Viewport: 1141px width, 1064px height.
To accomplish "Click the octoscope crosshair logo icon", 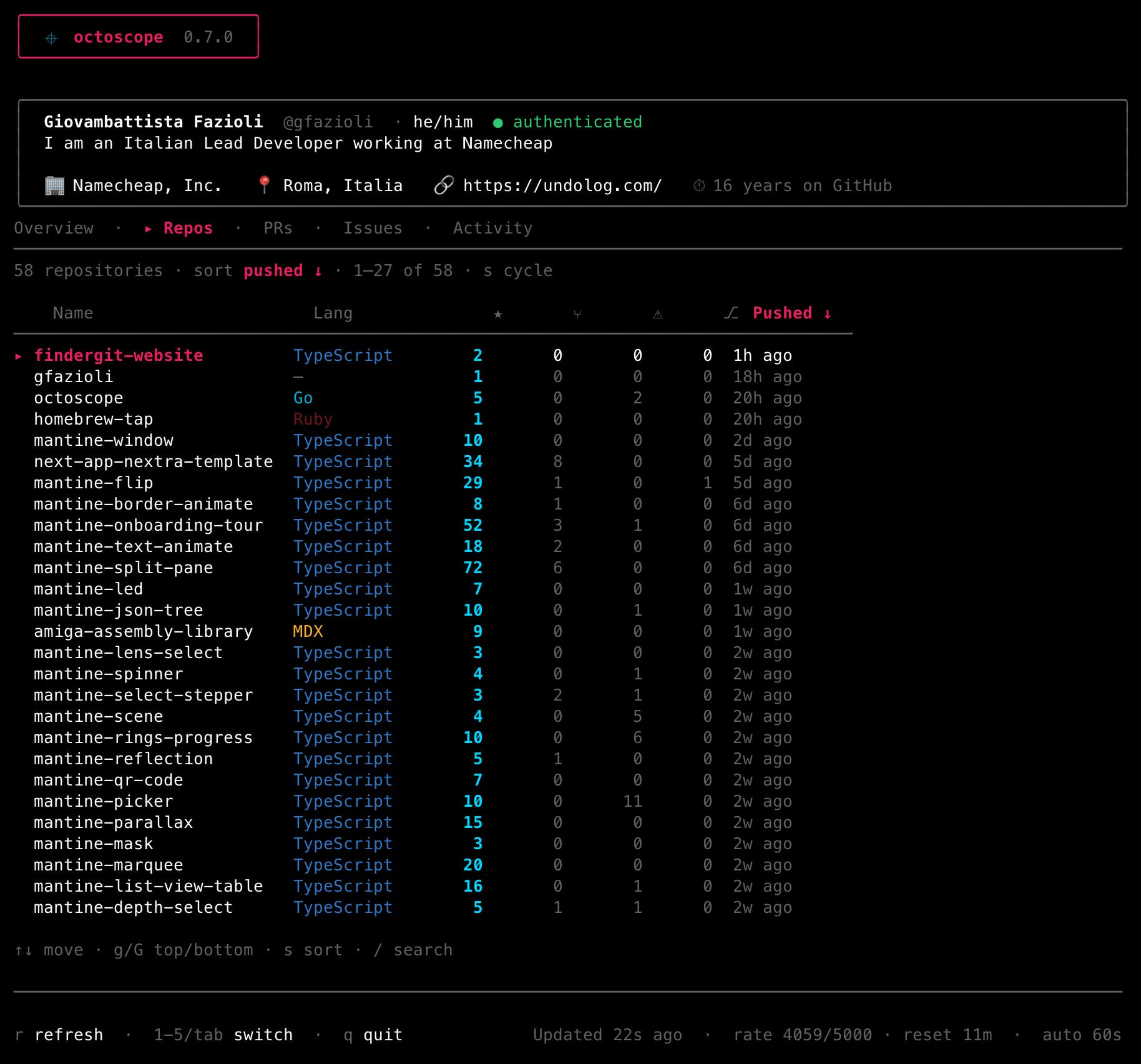I will [x=51, y=38].
